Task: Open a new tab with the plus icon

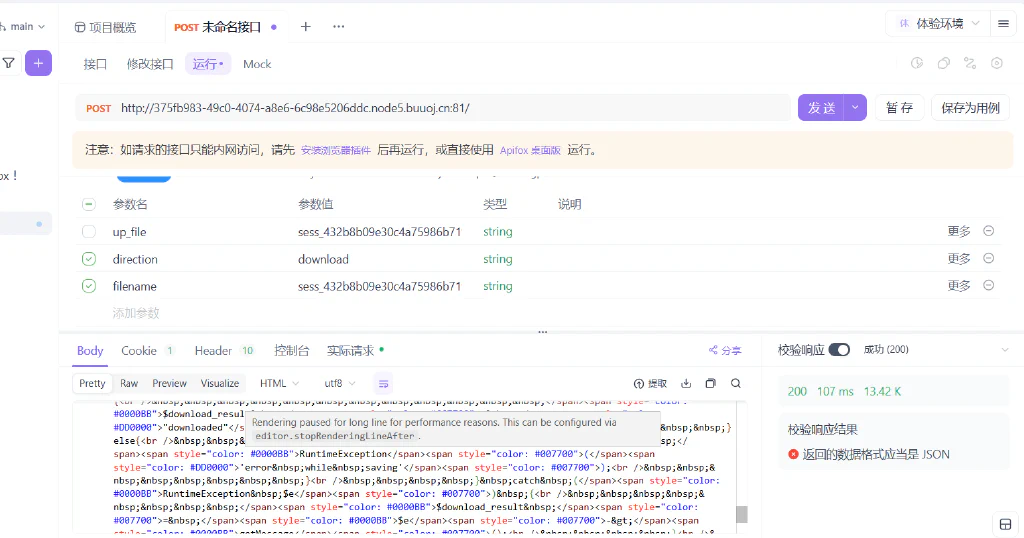Action: point(306,27)
